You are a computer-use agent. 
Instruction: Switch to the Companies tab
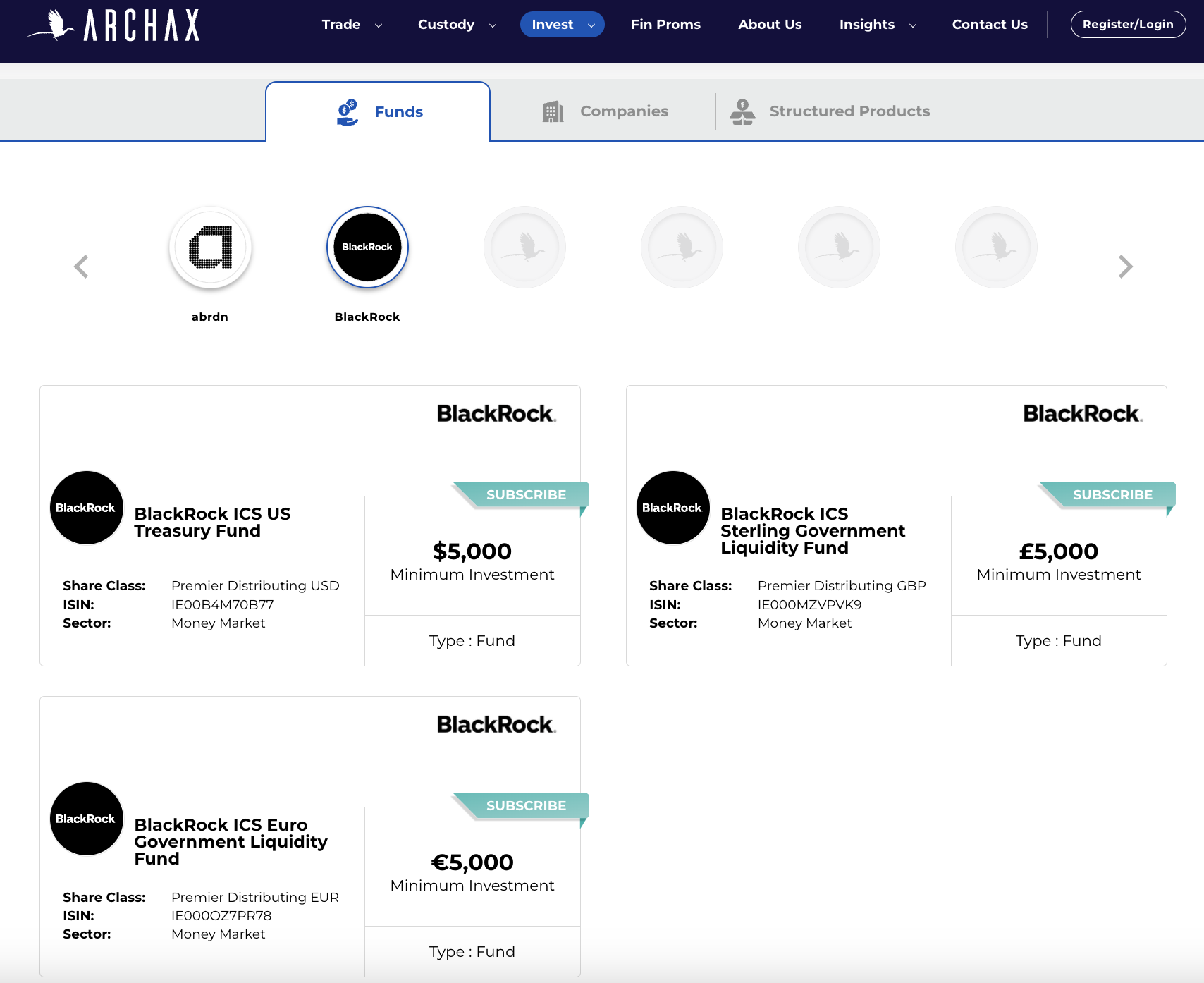(605, 111)
